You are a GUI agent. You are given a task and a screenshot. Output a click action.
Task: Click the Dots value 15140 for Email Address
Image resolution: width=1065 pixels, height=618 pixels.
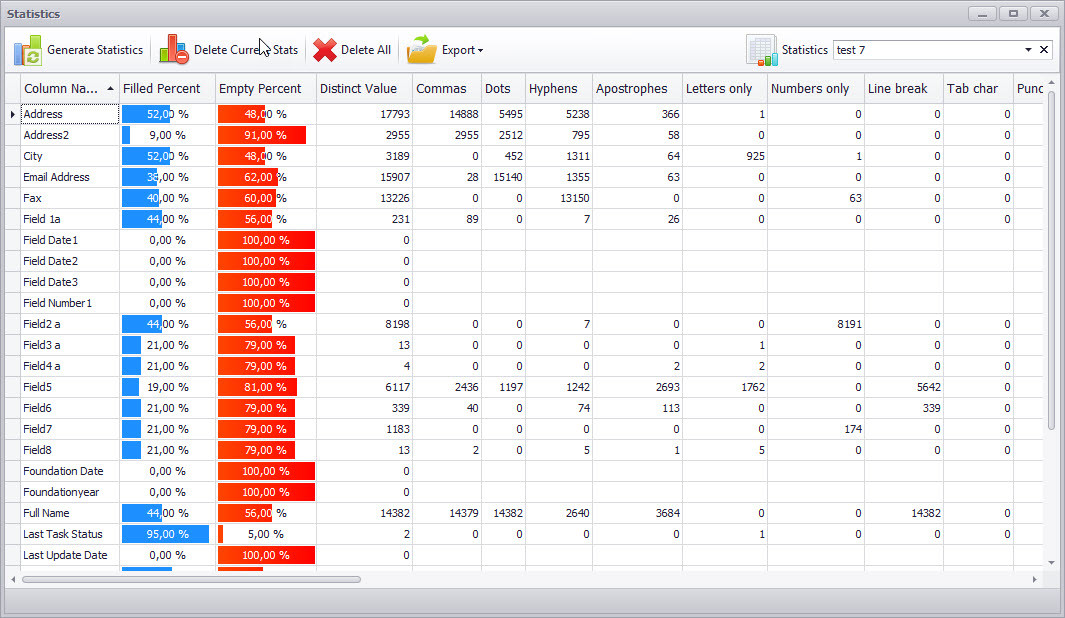(508, 177)
